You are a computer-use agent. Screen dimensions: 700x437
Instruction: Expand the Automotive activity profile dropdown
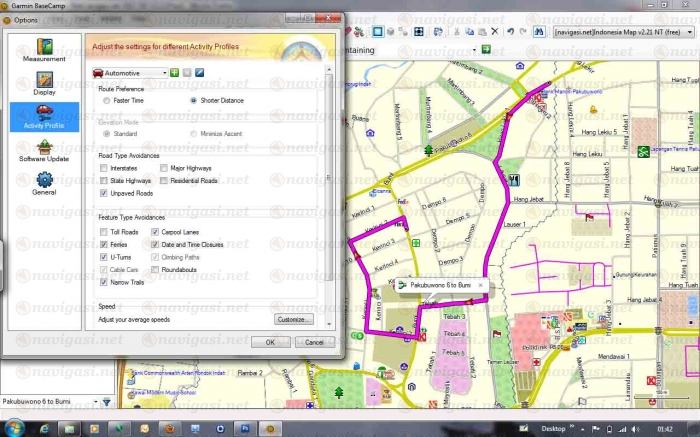pos(164,73)
